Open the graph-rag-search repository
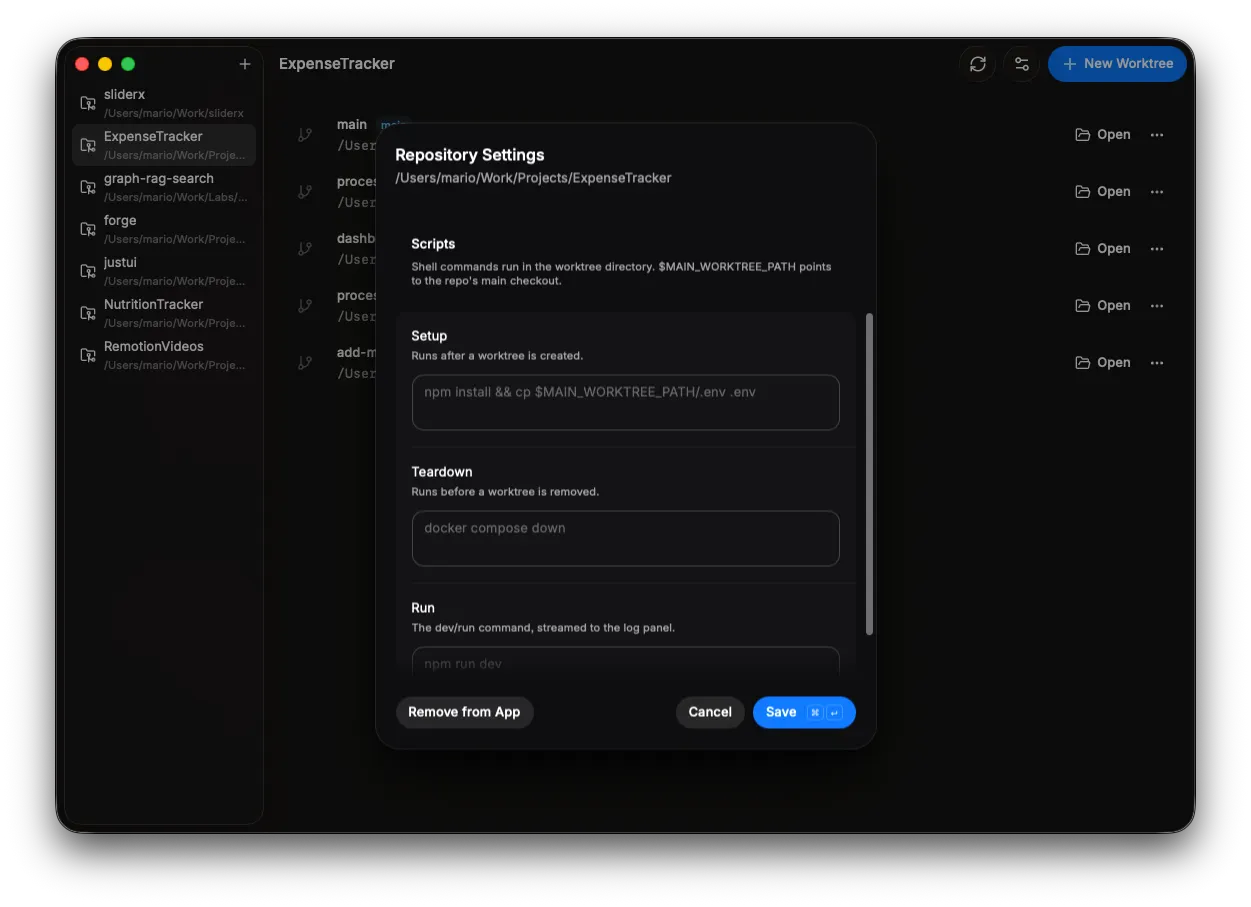 click(164, 187)
